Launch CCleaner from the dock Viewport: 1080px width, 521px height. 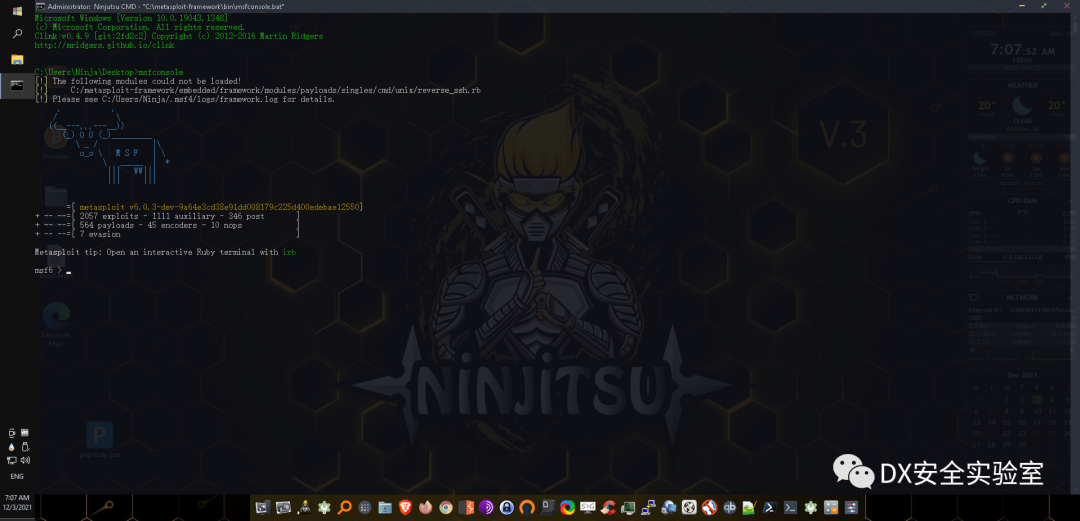click(x=608, y=507)
